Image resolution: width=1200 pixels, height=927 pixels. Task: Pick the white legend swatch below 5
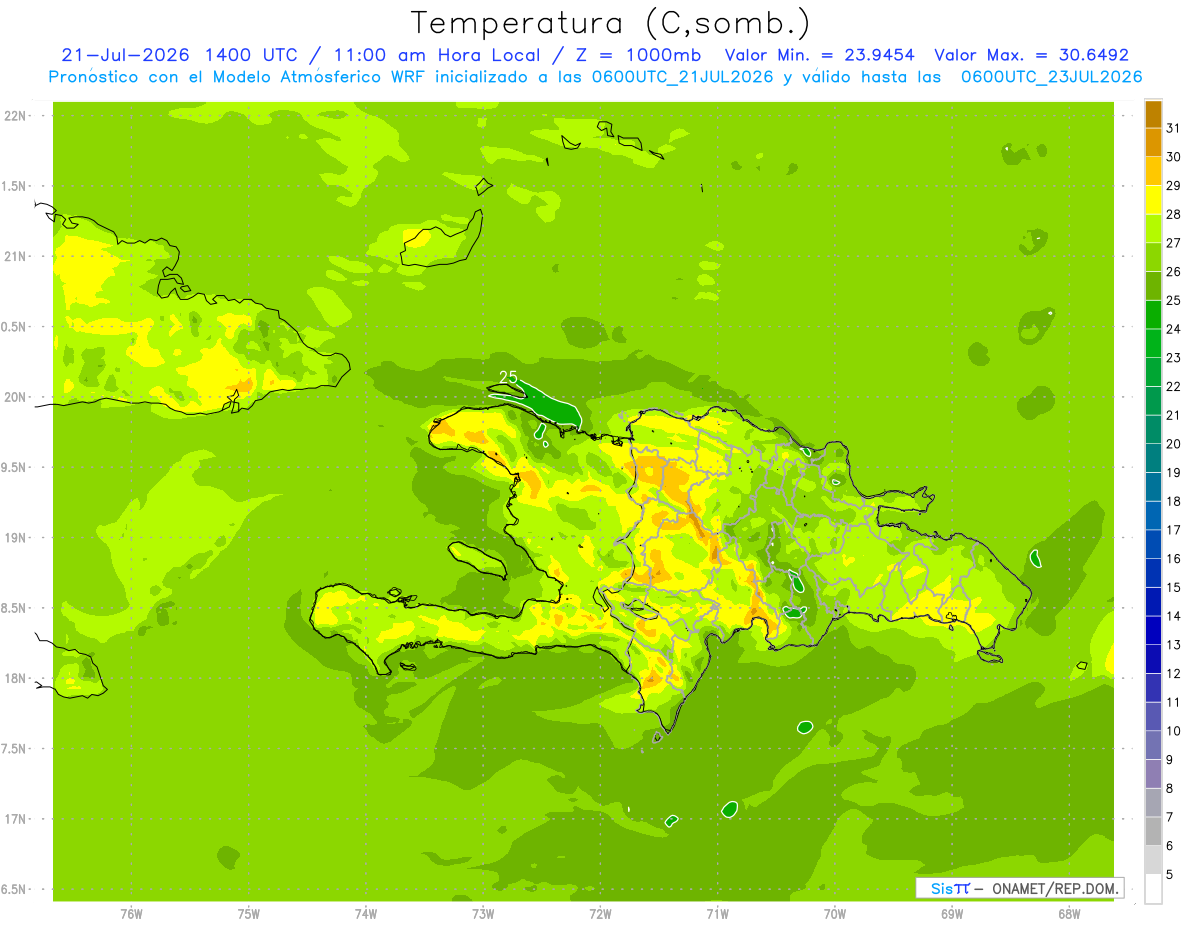(x=1153, y=889)
